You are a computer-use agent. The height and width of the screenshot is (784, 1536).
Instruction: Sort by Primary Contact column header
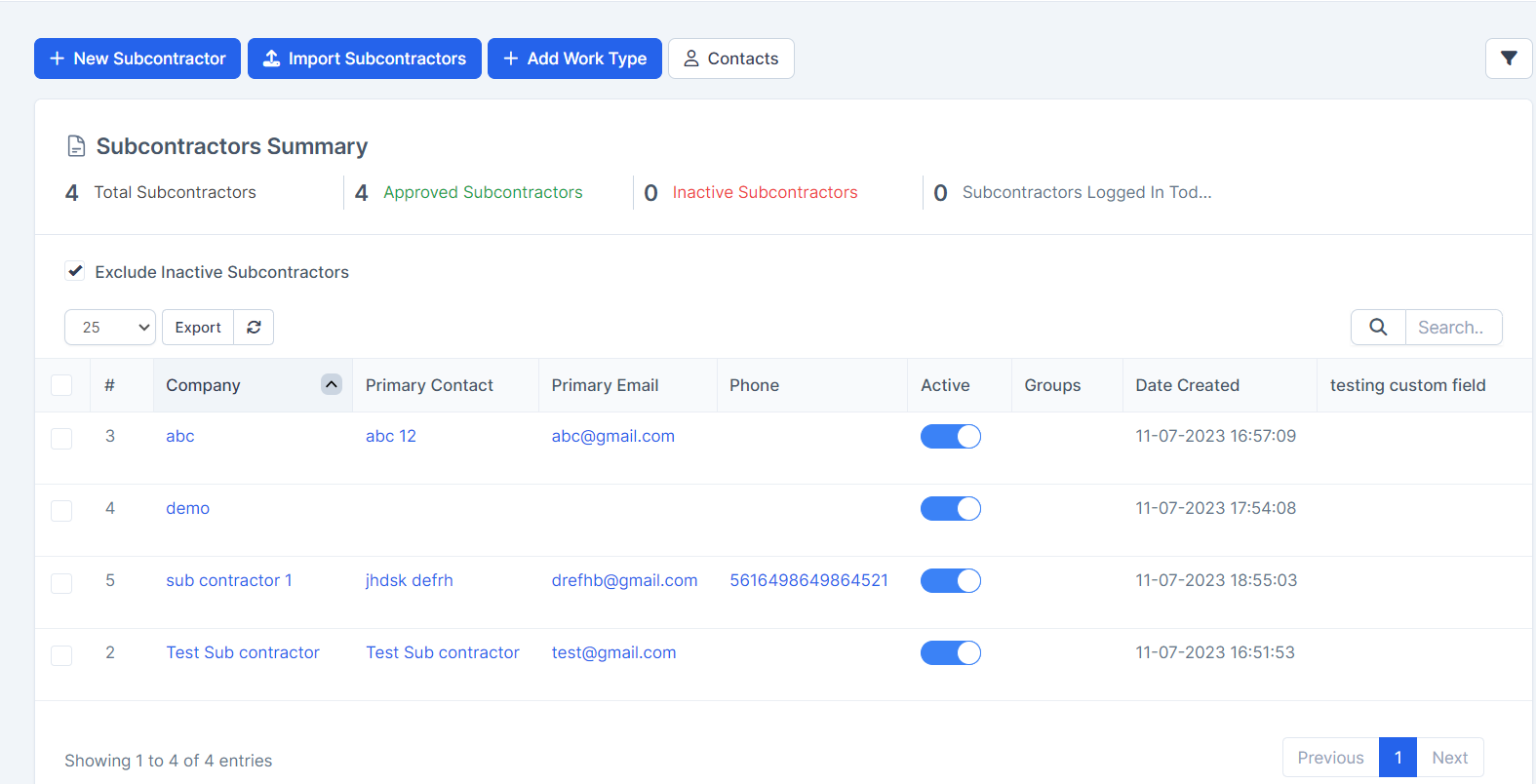445,385
